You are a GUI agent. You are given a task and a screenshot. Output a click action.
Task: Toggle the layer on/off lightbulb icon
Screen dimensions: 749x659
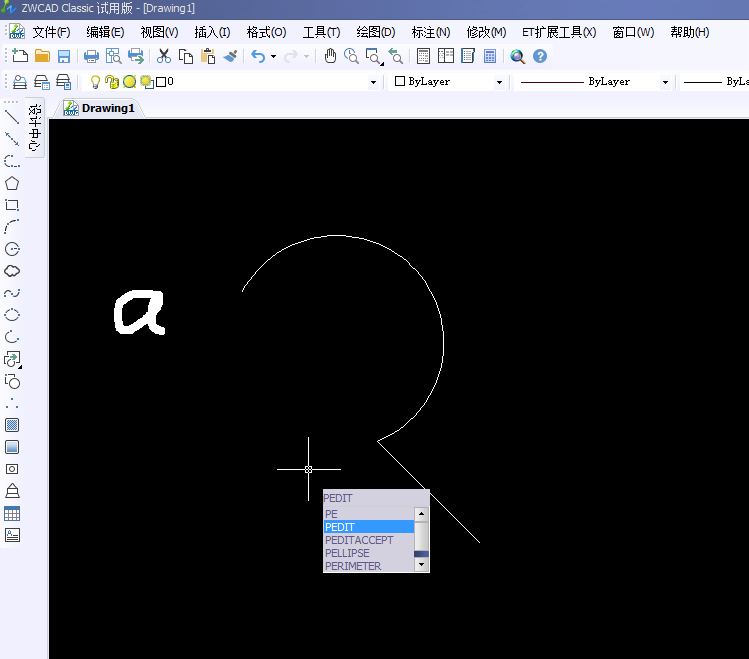(x=96, y=82)
